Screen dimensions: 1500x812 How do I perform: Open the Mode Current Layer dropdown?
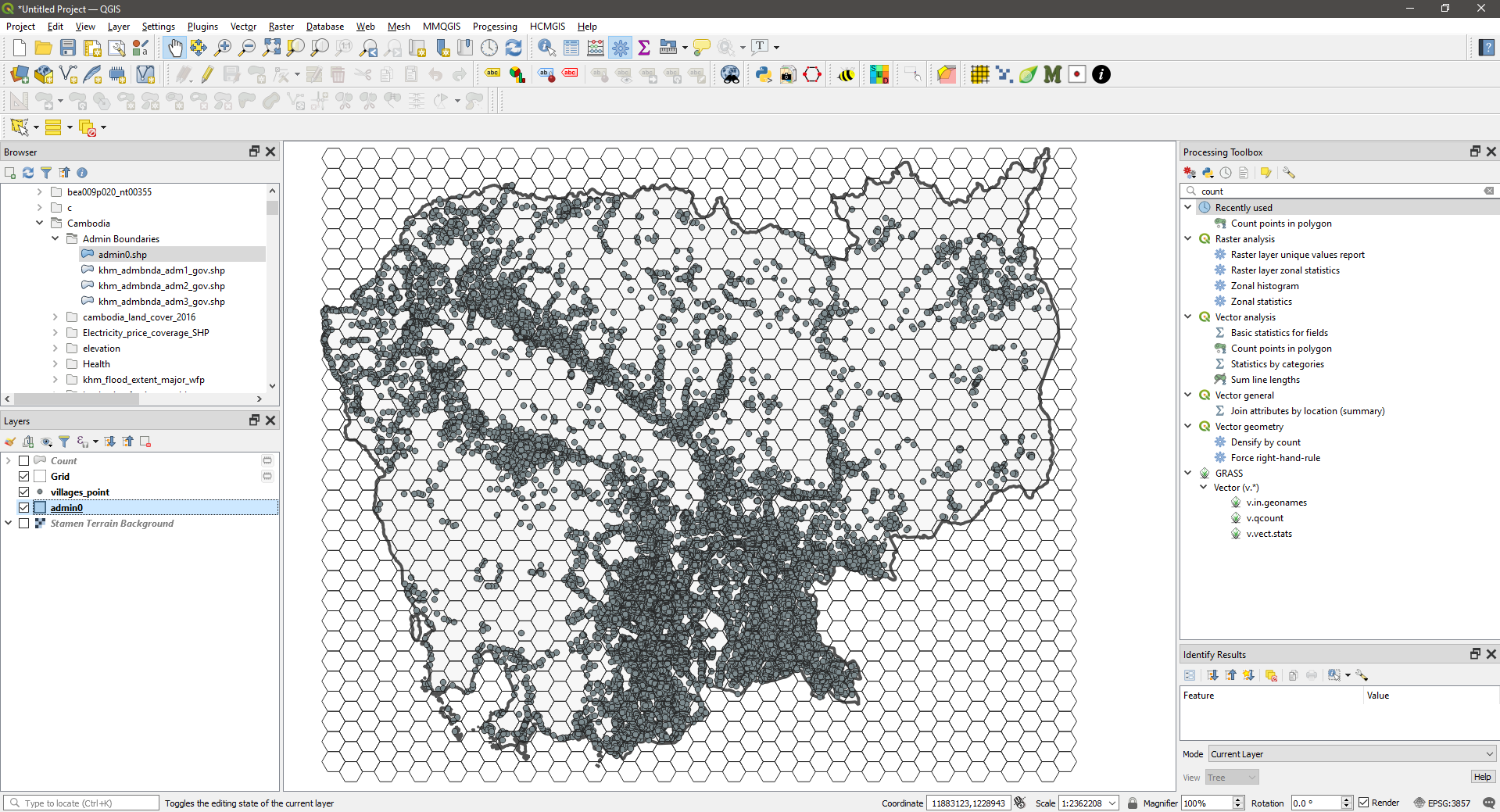[1352, 754]
